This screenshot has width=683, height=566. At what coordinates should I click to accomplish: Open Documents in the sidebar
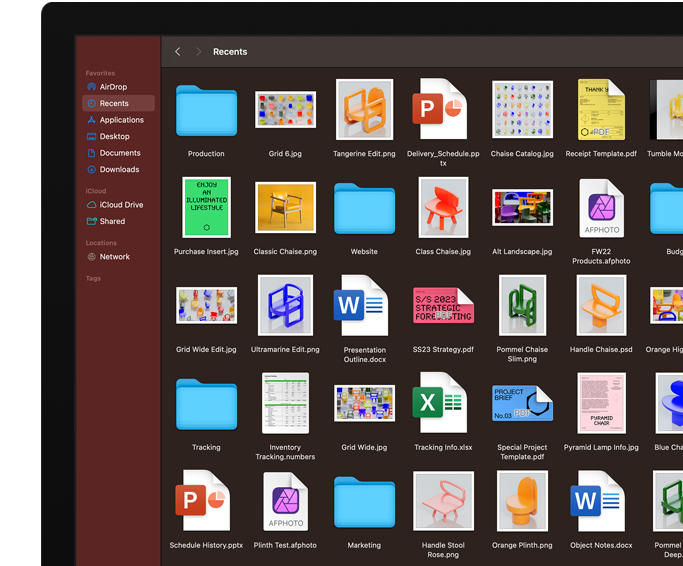pos(118,153)
